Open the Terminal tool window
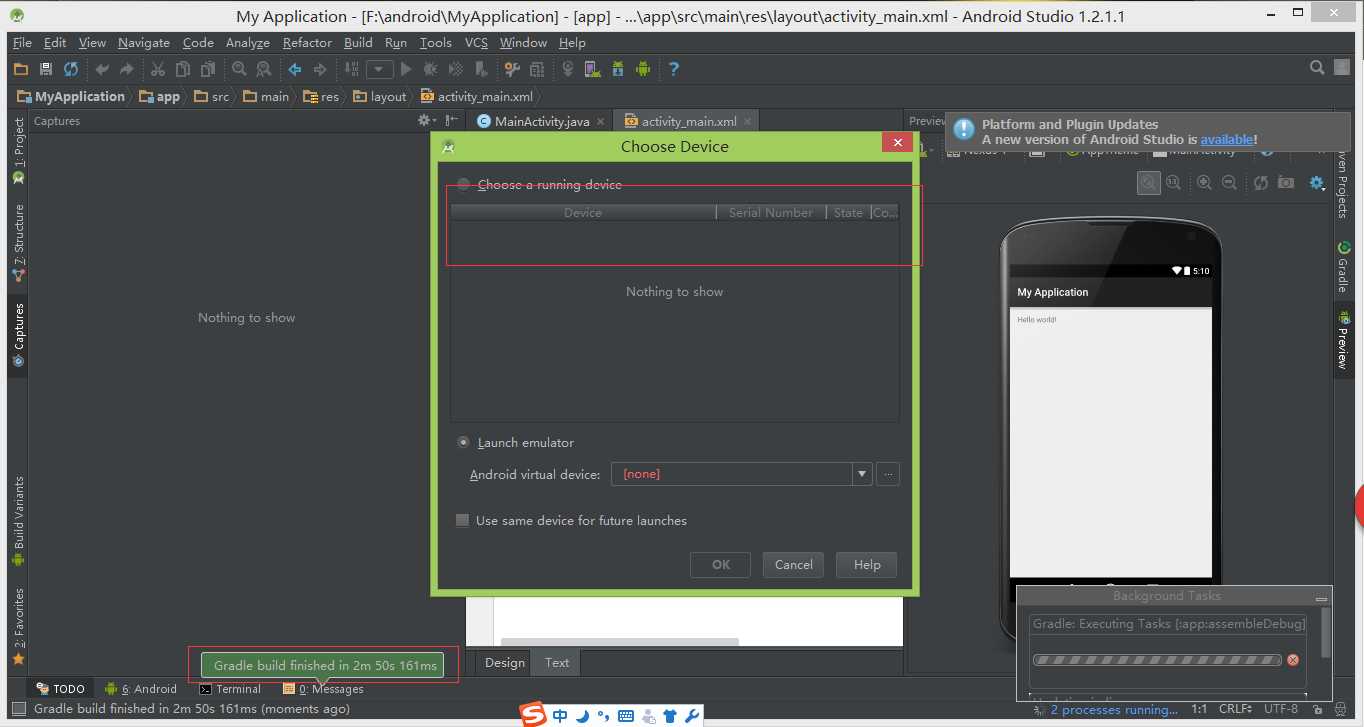 pos(230,689)
